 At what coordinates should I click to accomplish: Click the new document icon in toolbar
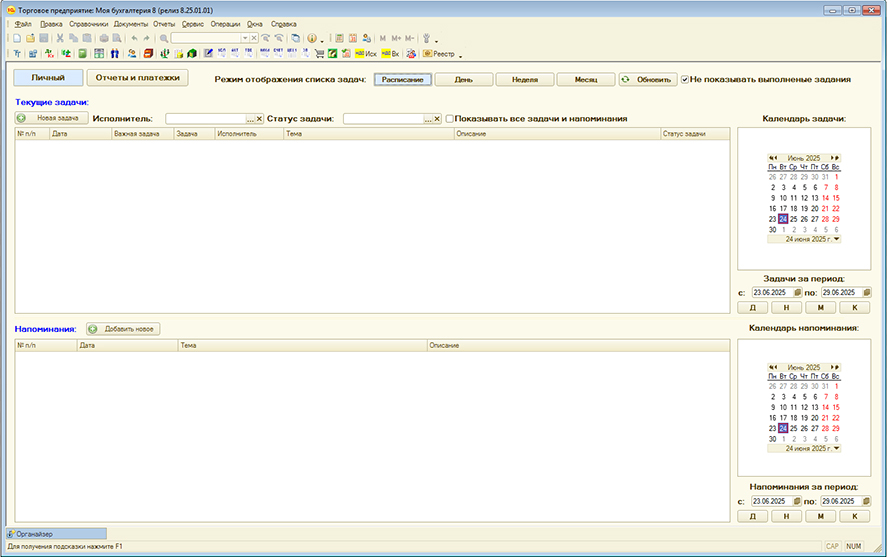pos(18,38)
